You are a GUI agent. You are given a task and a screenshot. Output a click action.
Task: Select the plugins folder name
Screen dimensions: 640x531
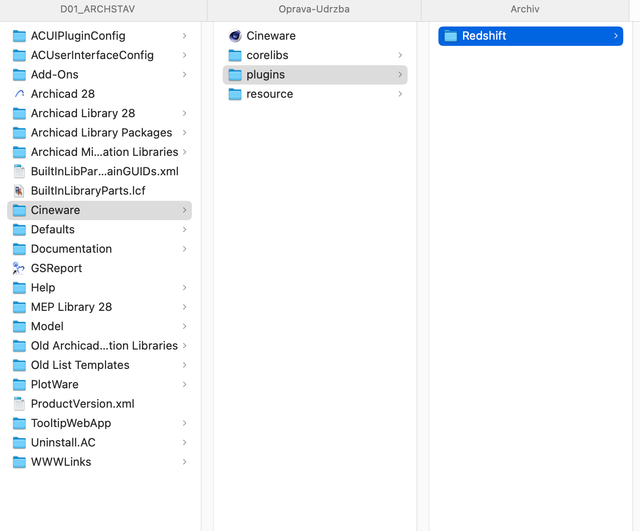[x=266, y=75]
